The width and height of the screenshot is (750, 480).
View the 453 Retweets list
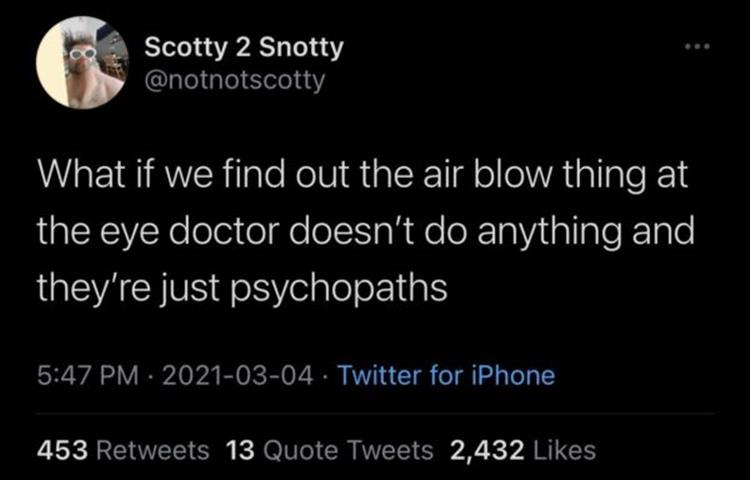pos(123,450)
